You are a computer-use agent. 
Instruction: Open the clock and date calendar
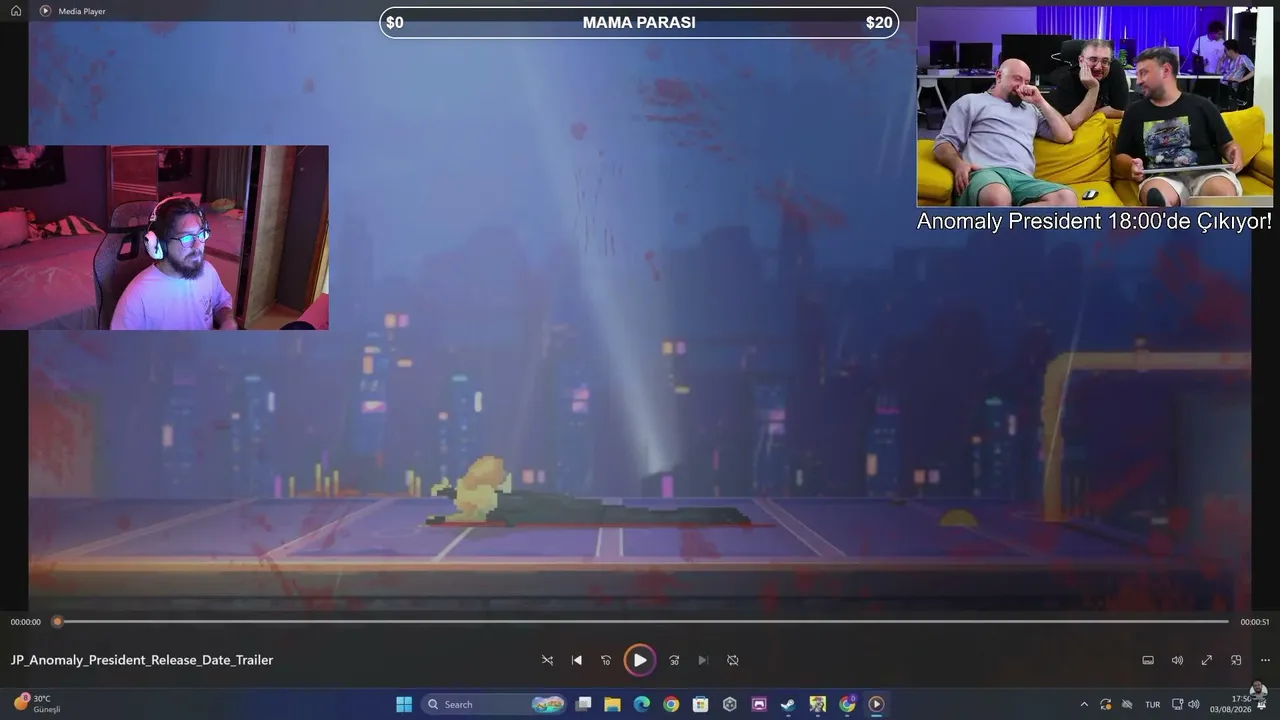click(1231, 704)
